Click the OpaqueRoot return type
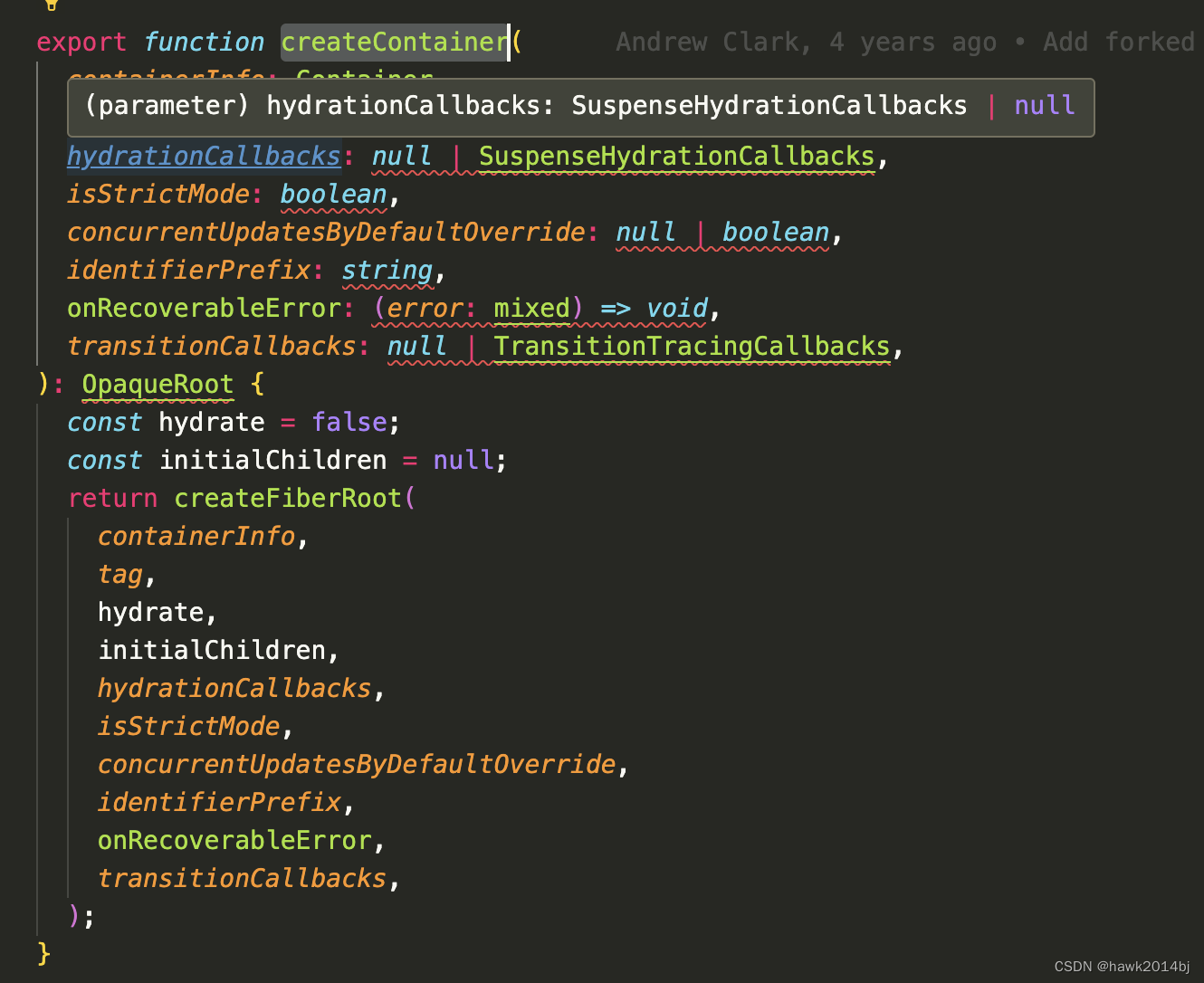This screenshot has height=983, width=1204. [x=158, y=385]
